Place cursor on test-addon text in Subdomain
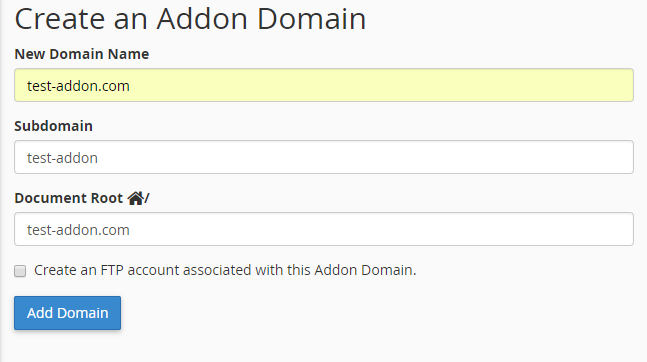This screenshot has height=362, width=647. coord(62,158)
